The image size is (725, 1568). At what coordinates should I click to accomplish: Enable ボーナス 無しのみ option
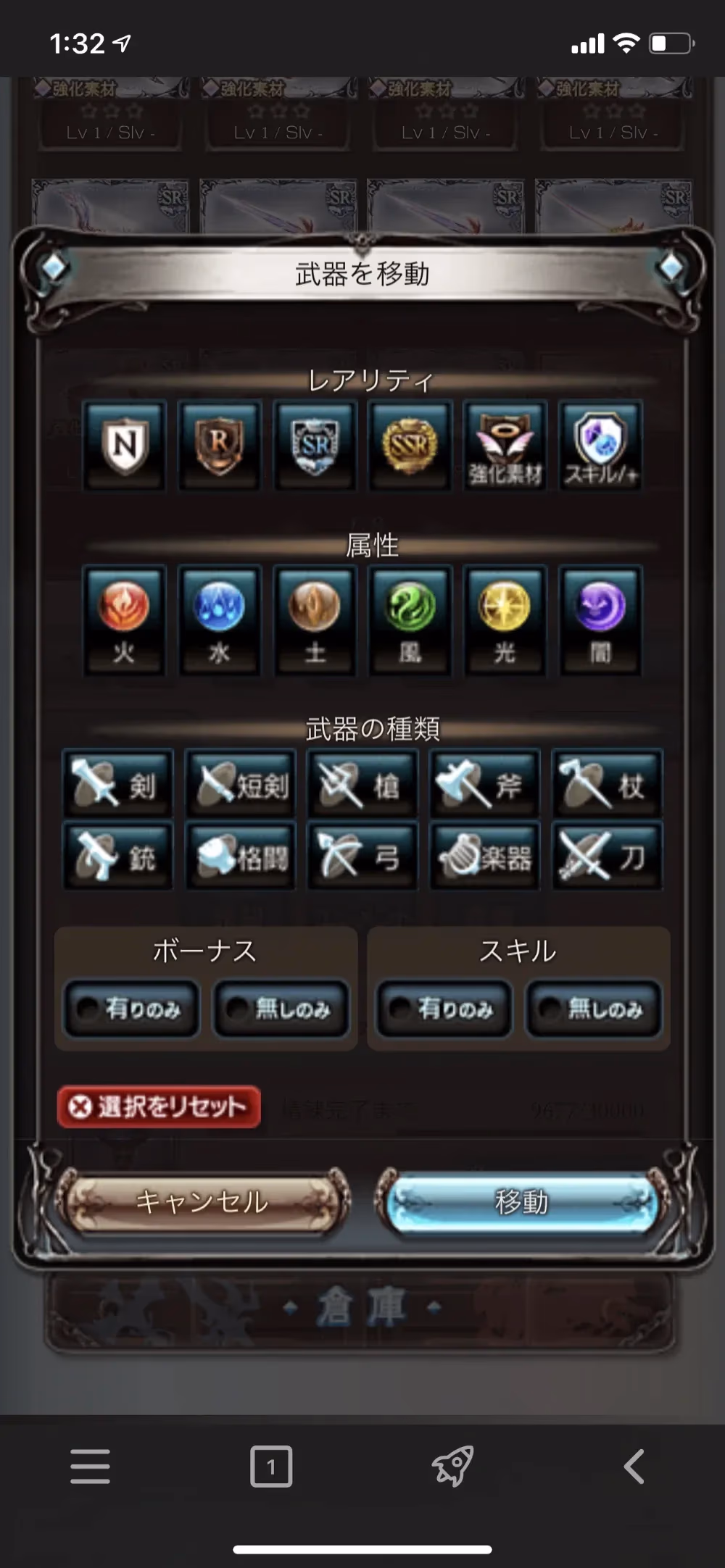281,1009
